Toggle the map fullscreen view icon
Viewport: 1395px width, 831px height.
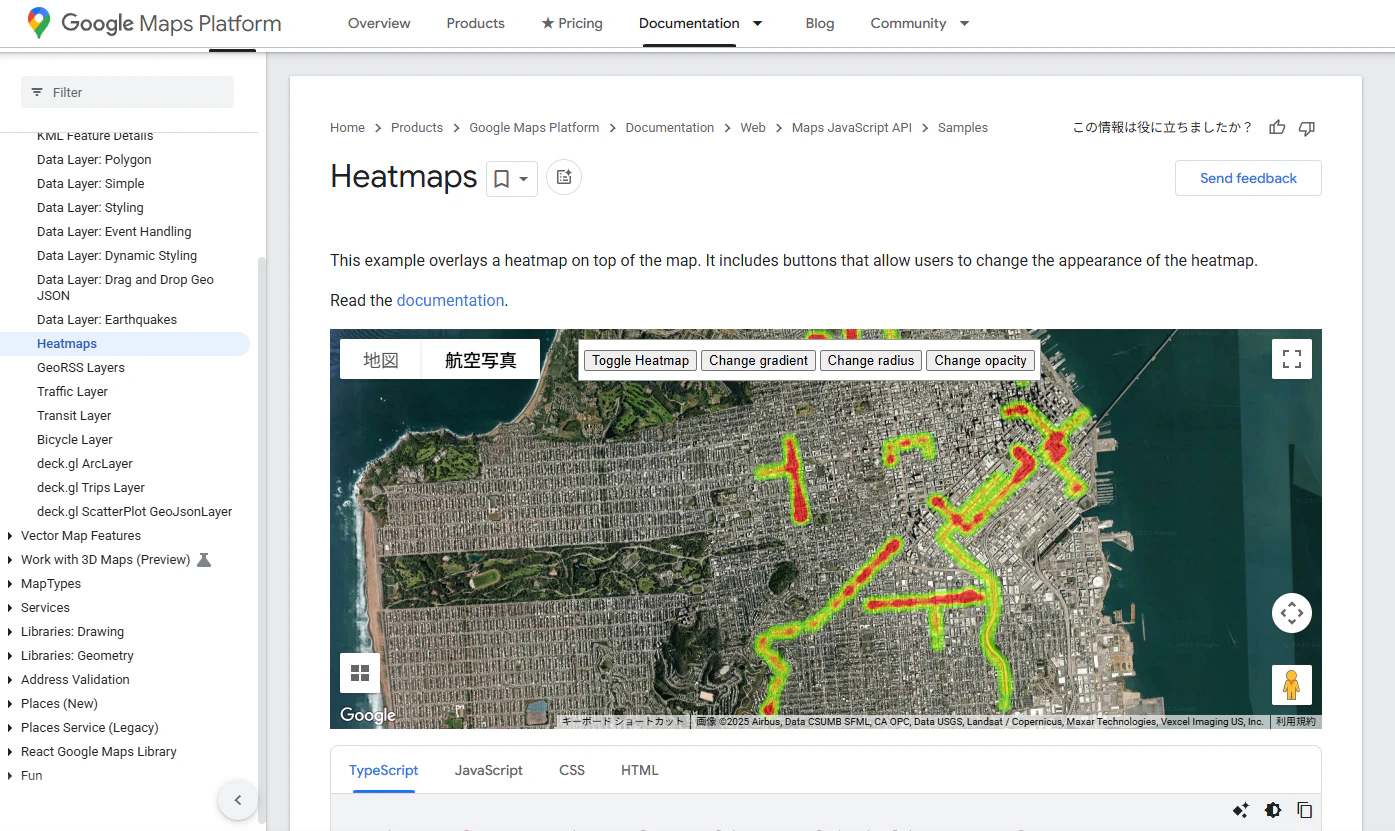click(x=1292, y=359)
